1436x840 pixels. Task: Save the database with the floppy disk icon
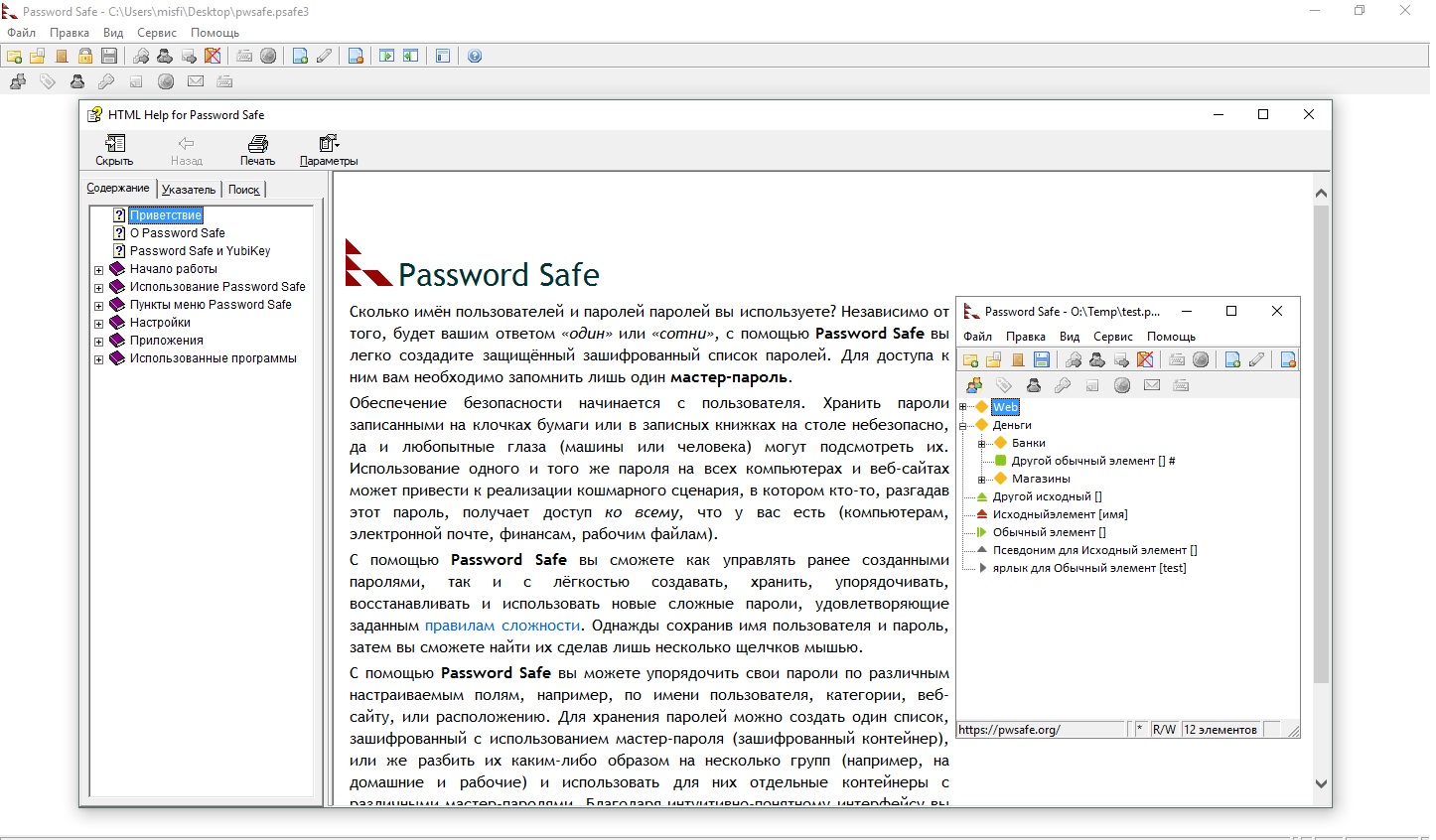click(x=109, y=57)
